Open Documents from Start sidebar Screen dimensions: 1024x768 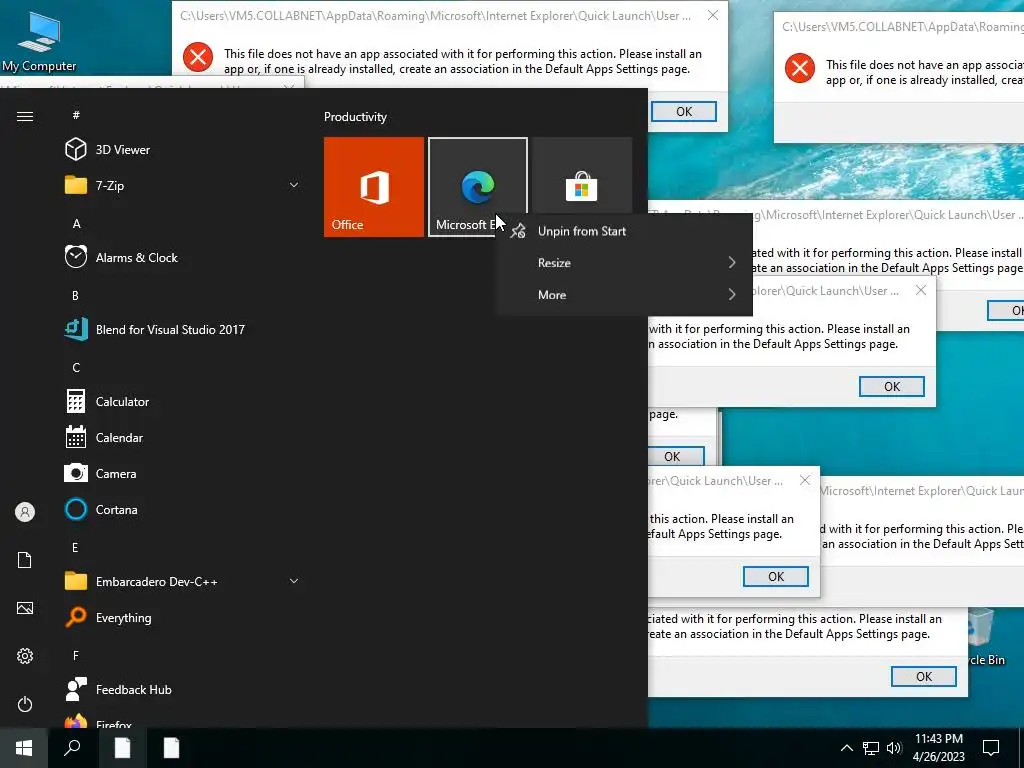tap(25, 560)
